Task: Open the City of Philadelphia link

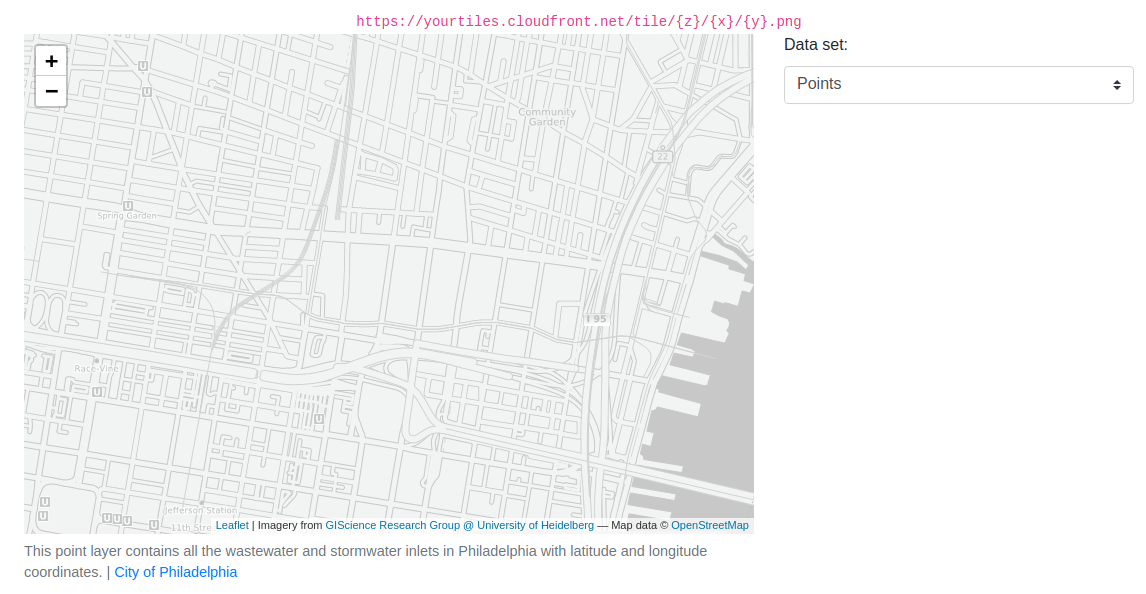Action: pos(176,572)
